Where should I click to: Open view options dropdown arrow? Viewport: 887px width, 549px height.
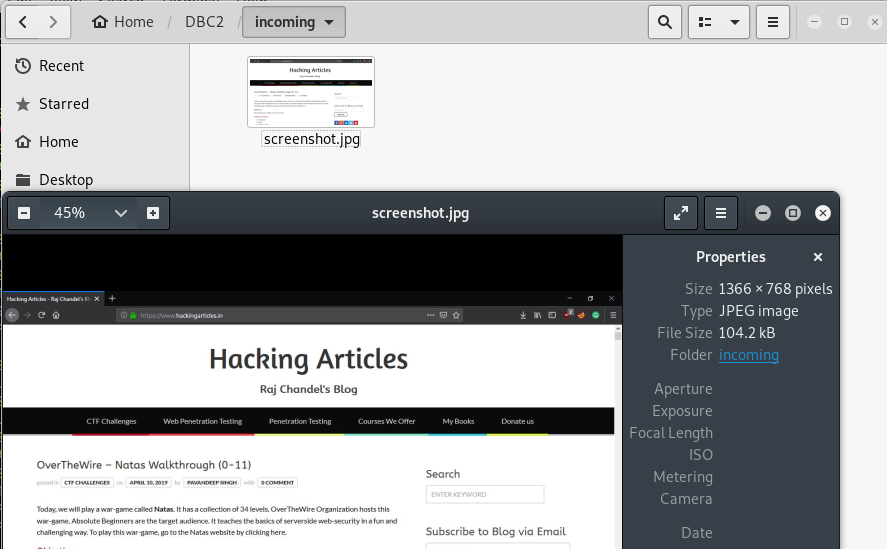click(735, 22)
